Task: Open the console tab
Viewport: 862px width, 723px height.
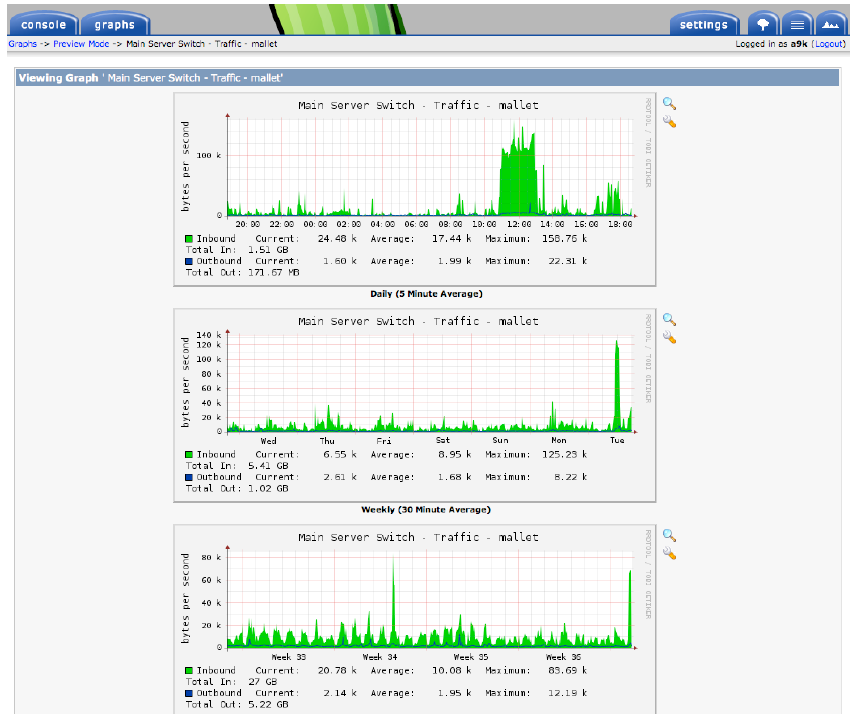Action: [43, 24]
